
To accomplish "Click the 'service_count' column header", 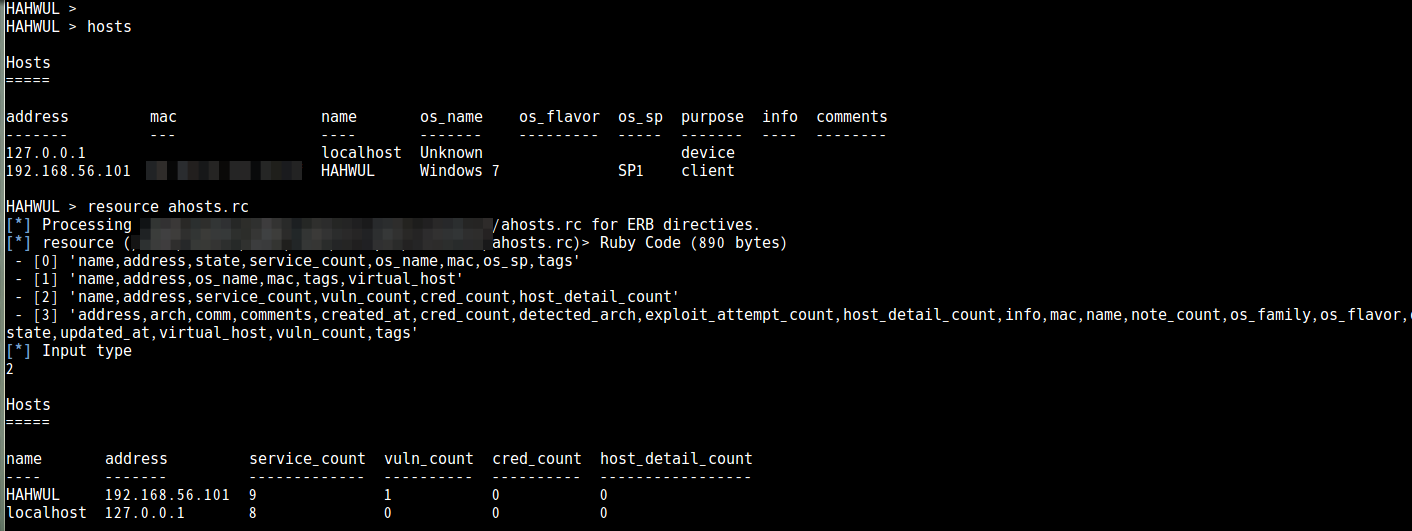I will click(307, 459).
